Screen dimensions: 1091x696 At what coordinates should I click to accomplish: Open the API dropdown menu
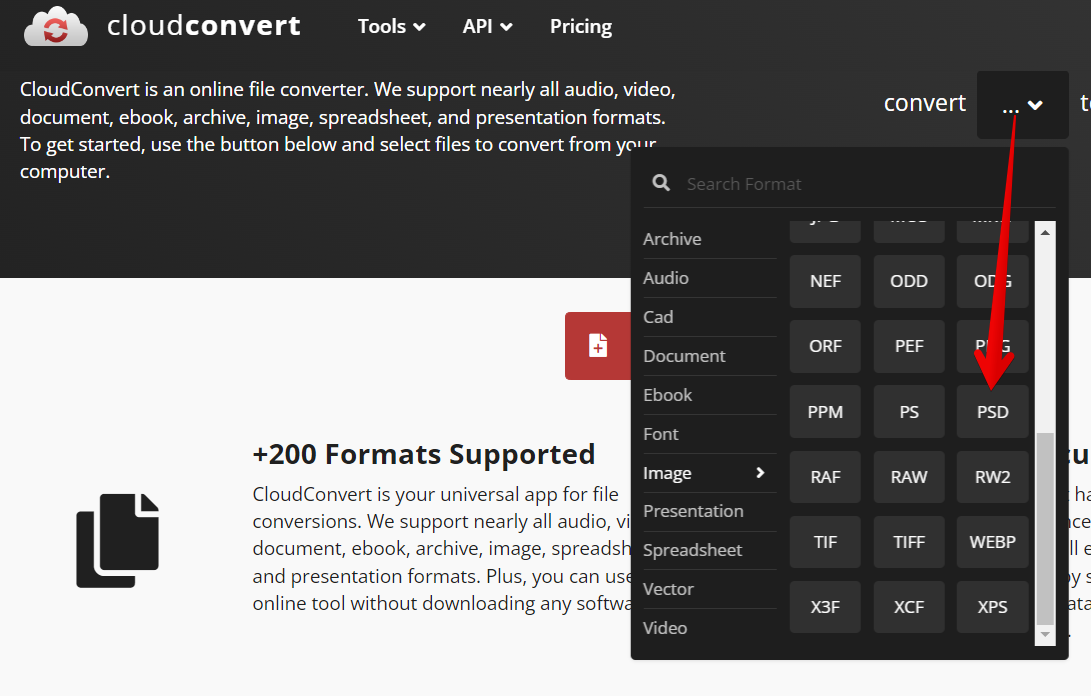486,26
